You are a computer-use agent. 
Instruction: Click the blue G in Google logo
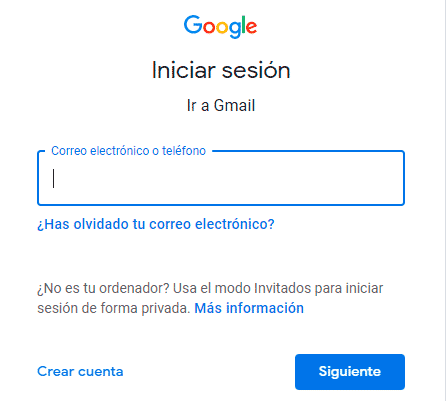193,25
